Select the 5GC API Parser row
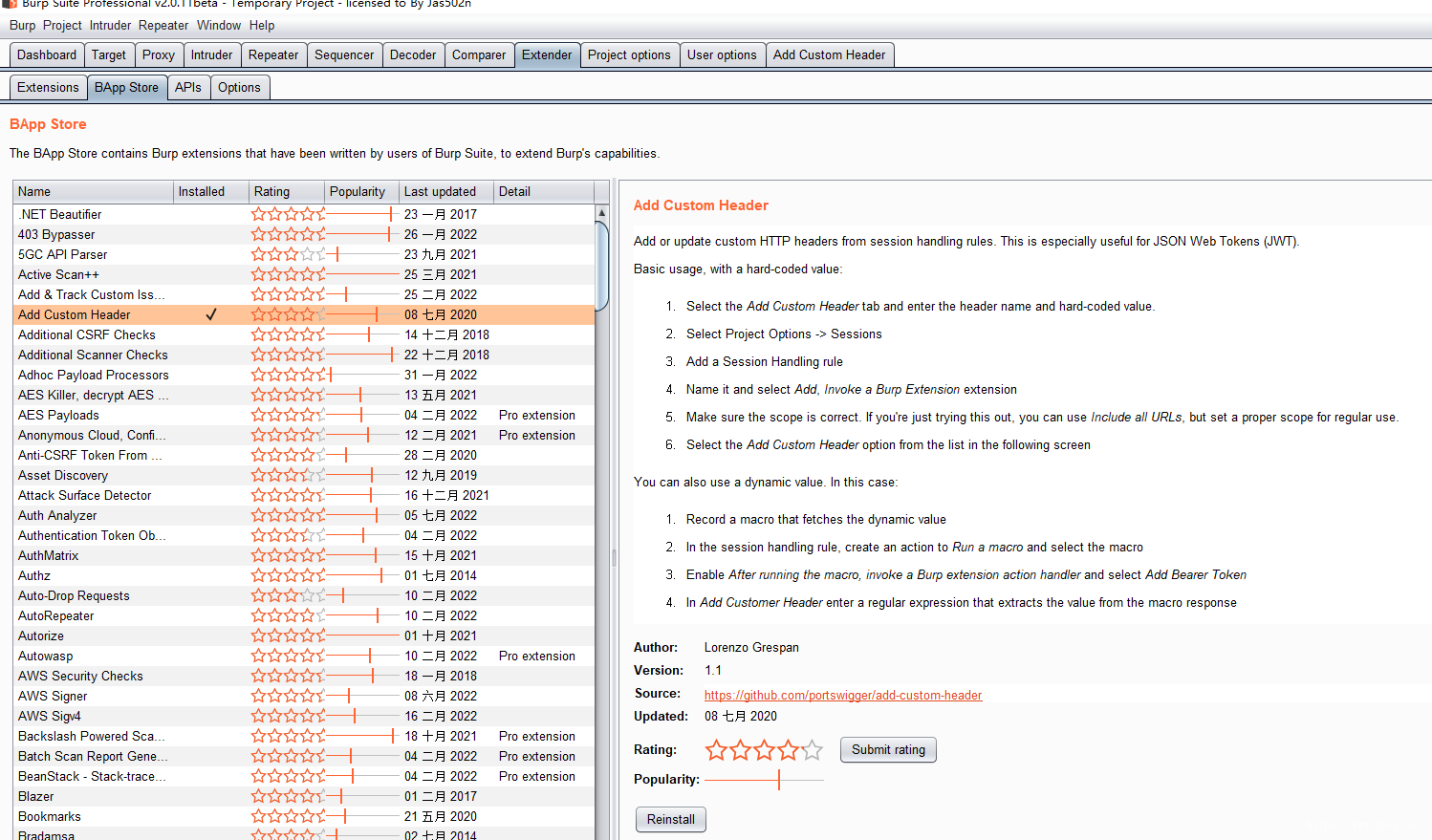Viewport: 1432px width, 840px height. 304,254
